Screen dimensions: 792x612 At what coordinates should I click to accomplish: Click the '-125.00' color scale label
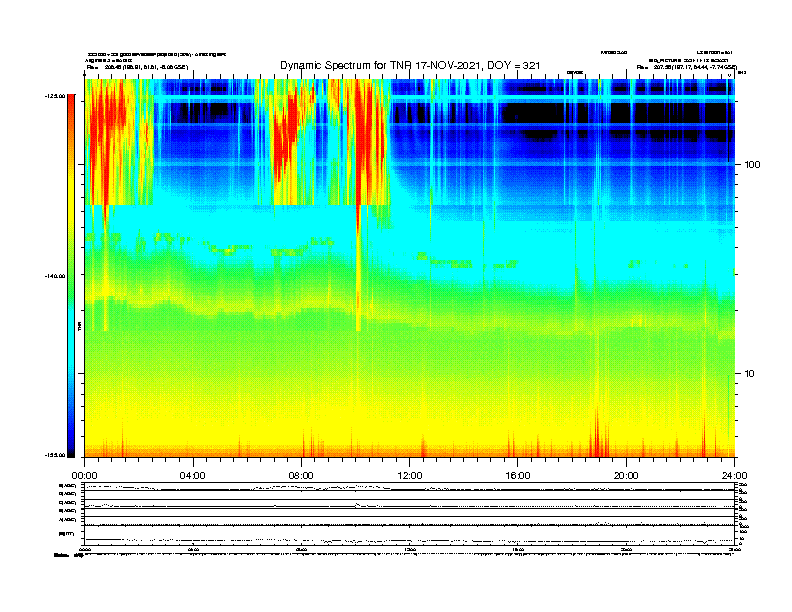click(x=55, y=96)
